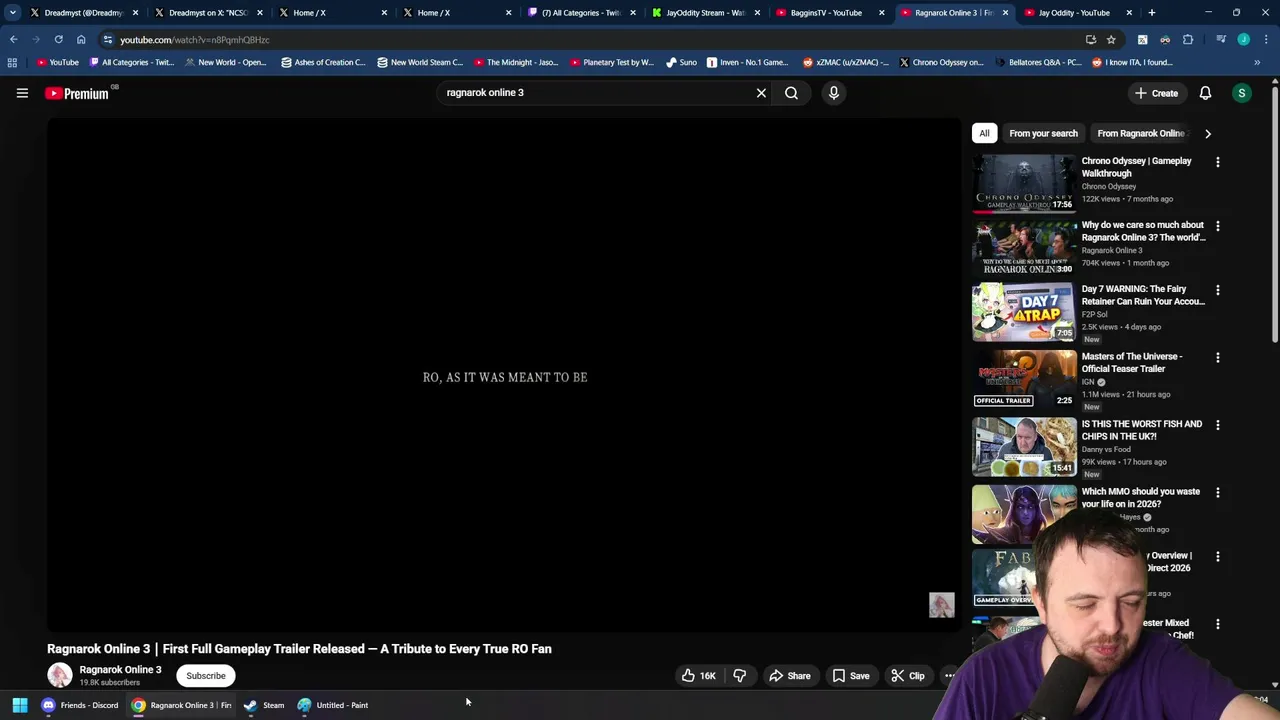Play the Chrono Odyssey Gameplay Walkthrough thumbnail
This screenshot has height=720, width=1280.
tap(1024, 182)
